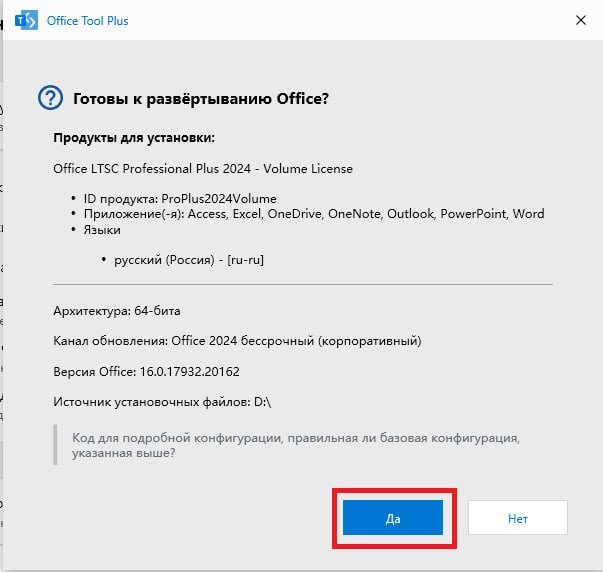
Task: Click the Приложение(-я) applications list line
Action: [314, 214]
